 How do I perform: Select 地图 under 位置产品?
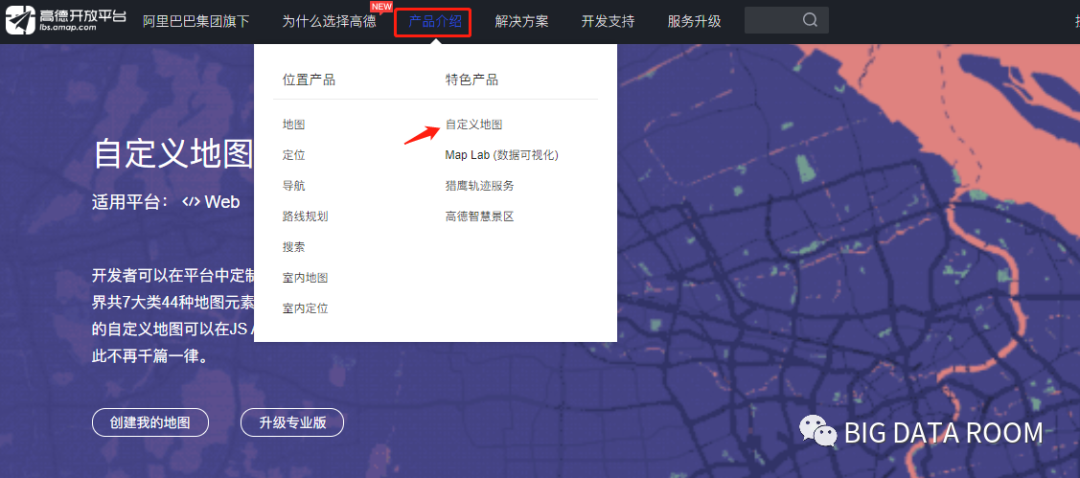coord(294,125)
